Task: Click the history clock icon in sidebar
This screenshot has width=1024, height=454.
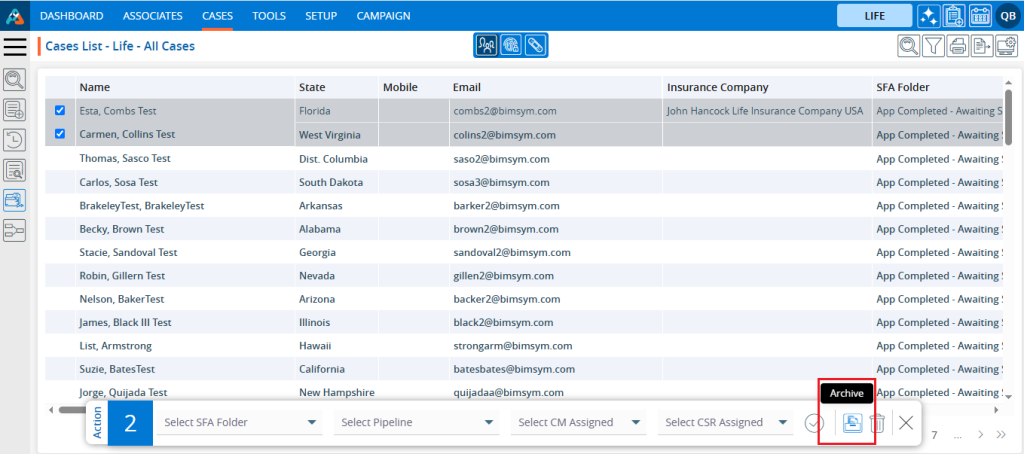Action: point(15,140)
